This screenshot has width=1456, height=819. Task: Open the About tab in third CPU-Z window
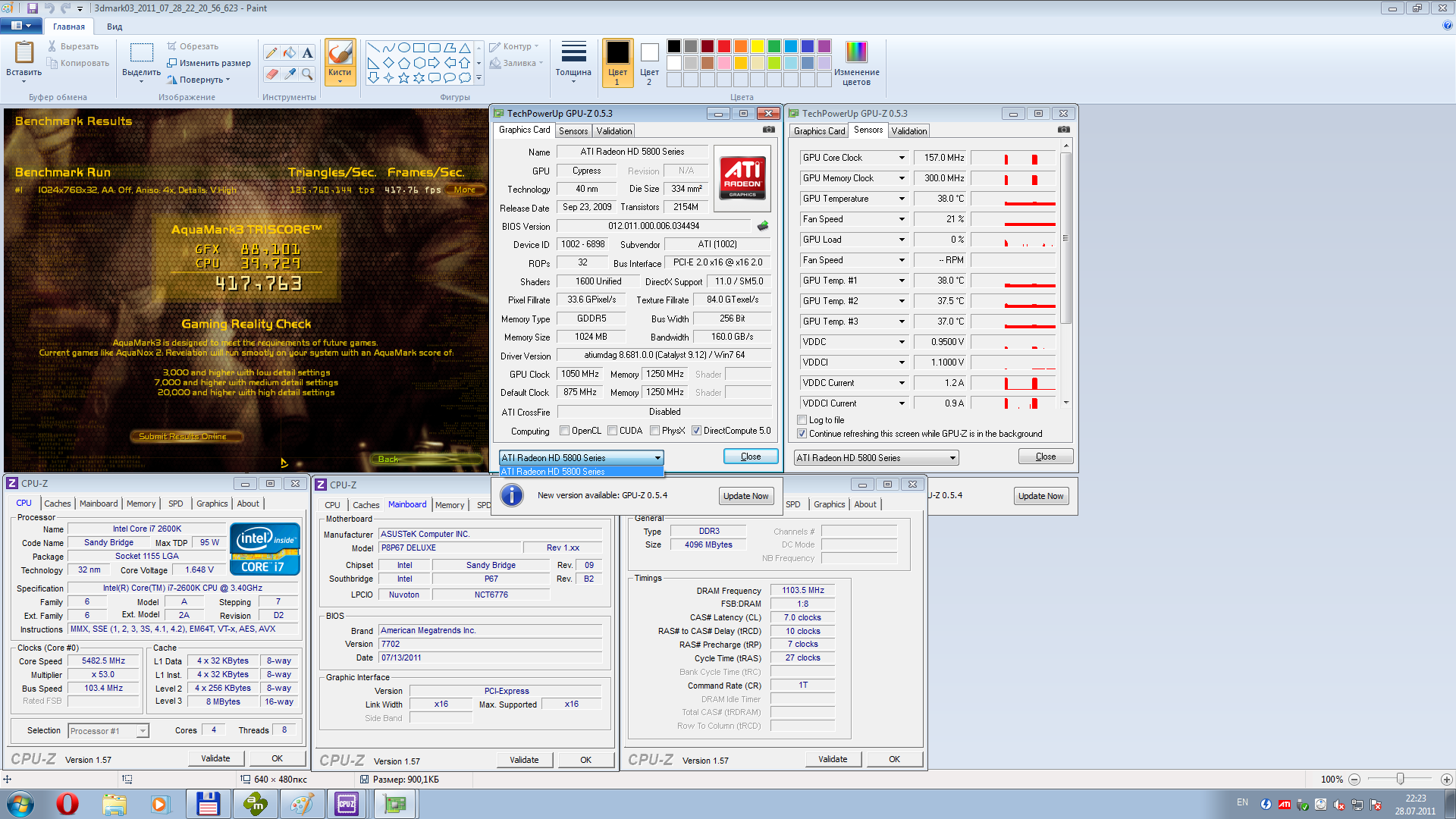[865, 504]
